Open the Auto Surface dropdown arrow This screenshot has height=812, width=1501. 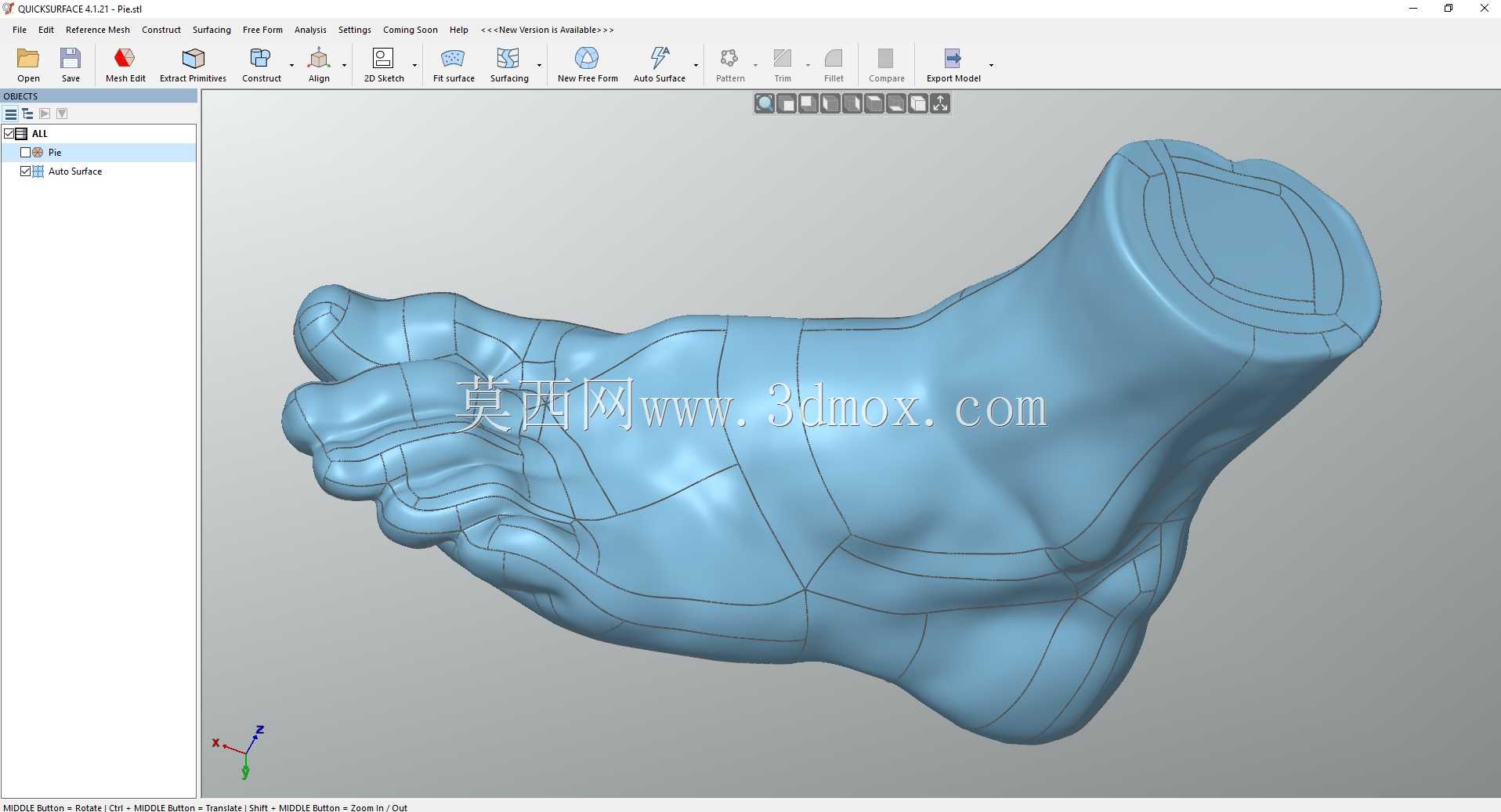696,66
